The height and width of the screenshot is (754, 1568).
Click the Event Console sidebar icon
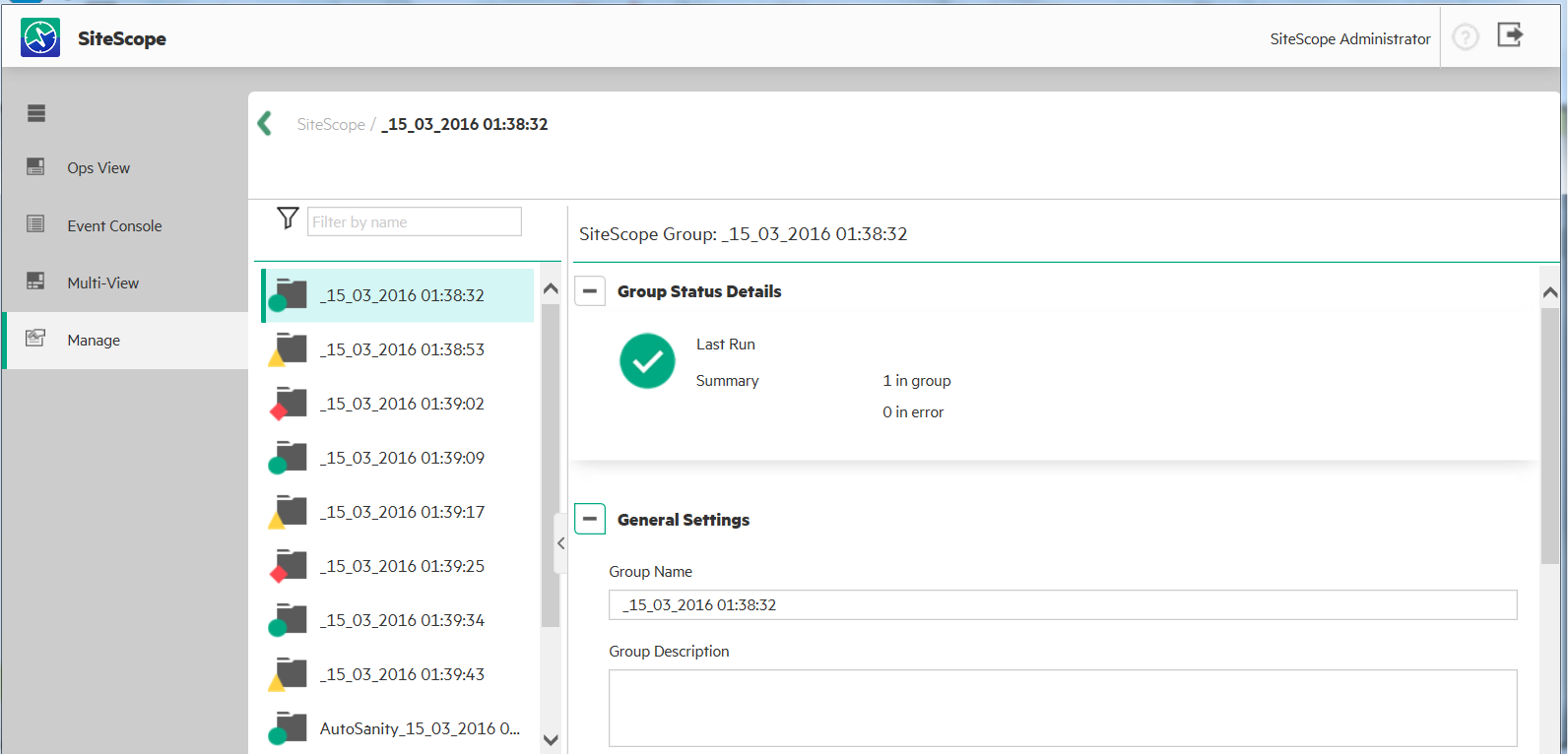click(35, 224)
